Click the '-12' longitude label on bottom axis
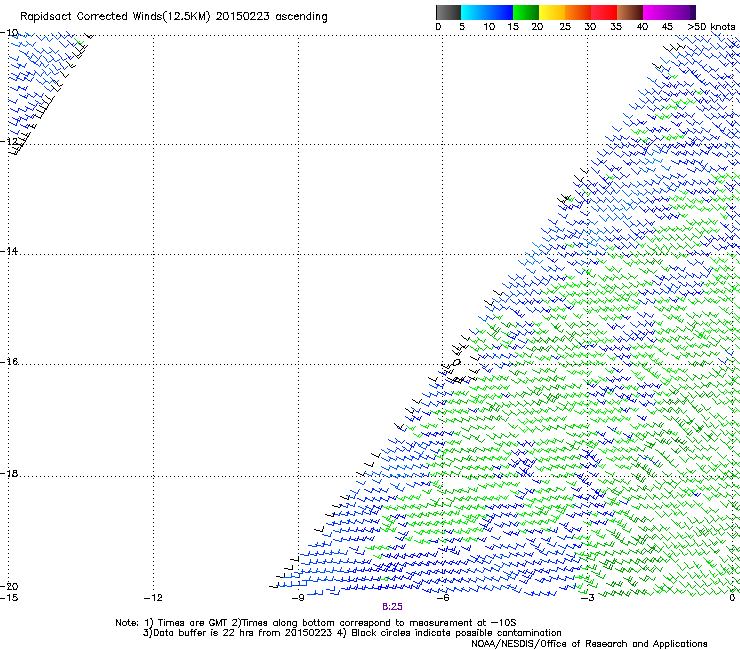740x650 pixels. pos(153,598)
